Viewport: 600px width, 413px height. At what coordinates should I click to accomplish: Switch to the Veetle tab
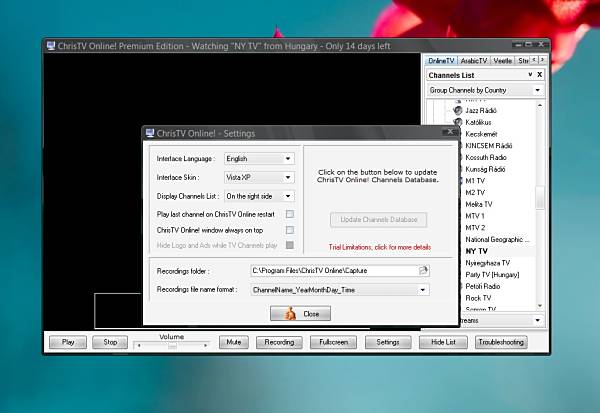coord(502,60)
